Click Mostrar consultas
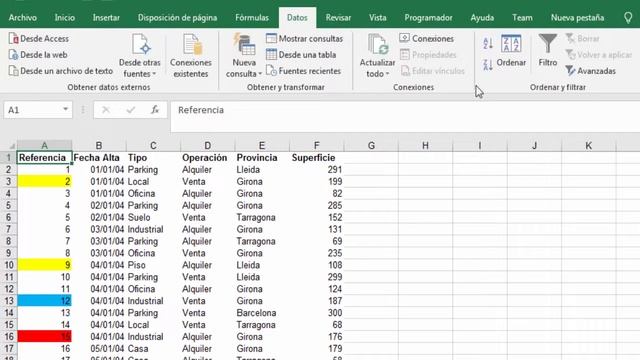Viewport: 640px width, 360px height. click(x=304, y=39)
